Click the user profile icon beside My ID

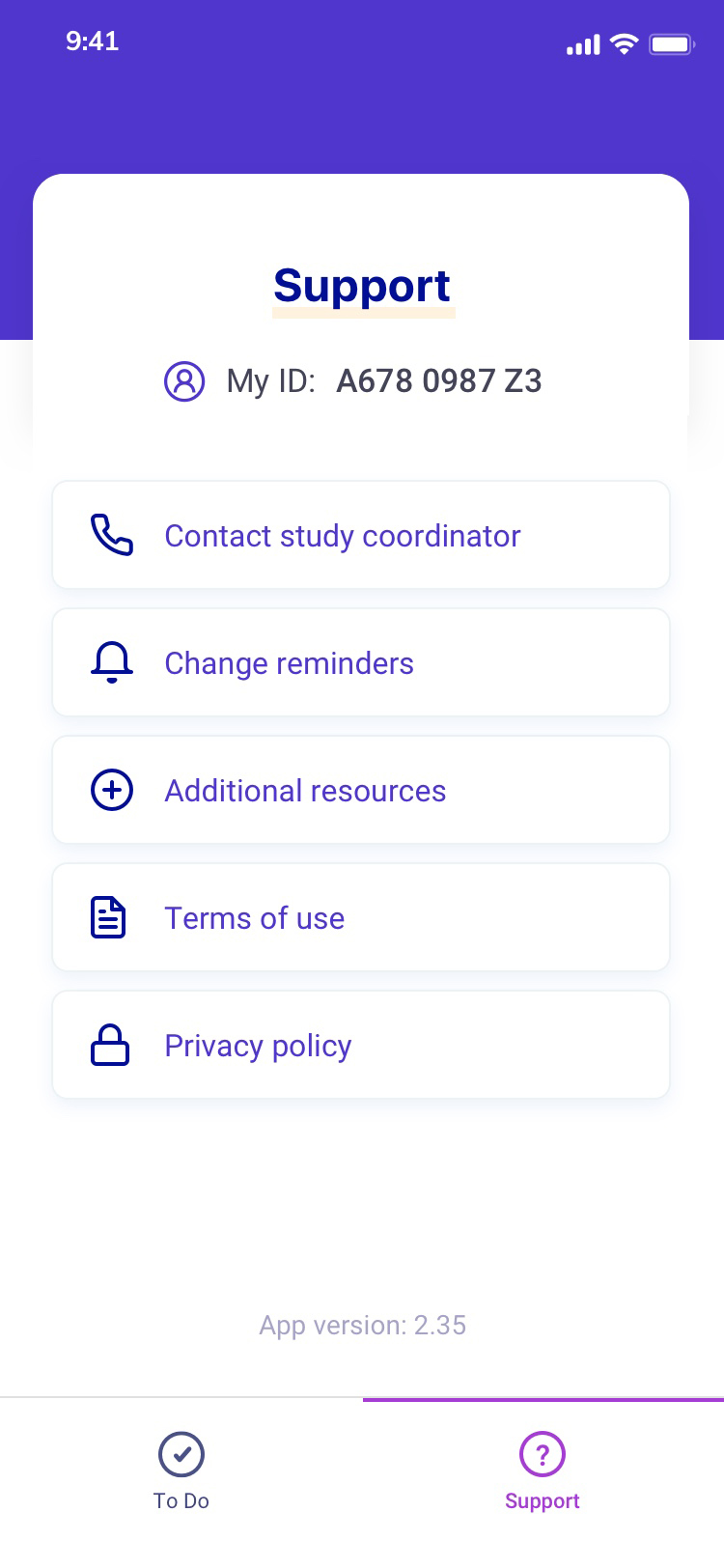(x=184, y=381)
